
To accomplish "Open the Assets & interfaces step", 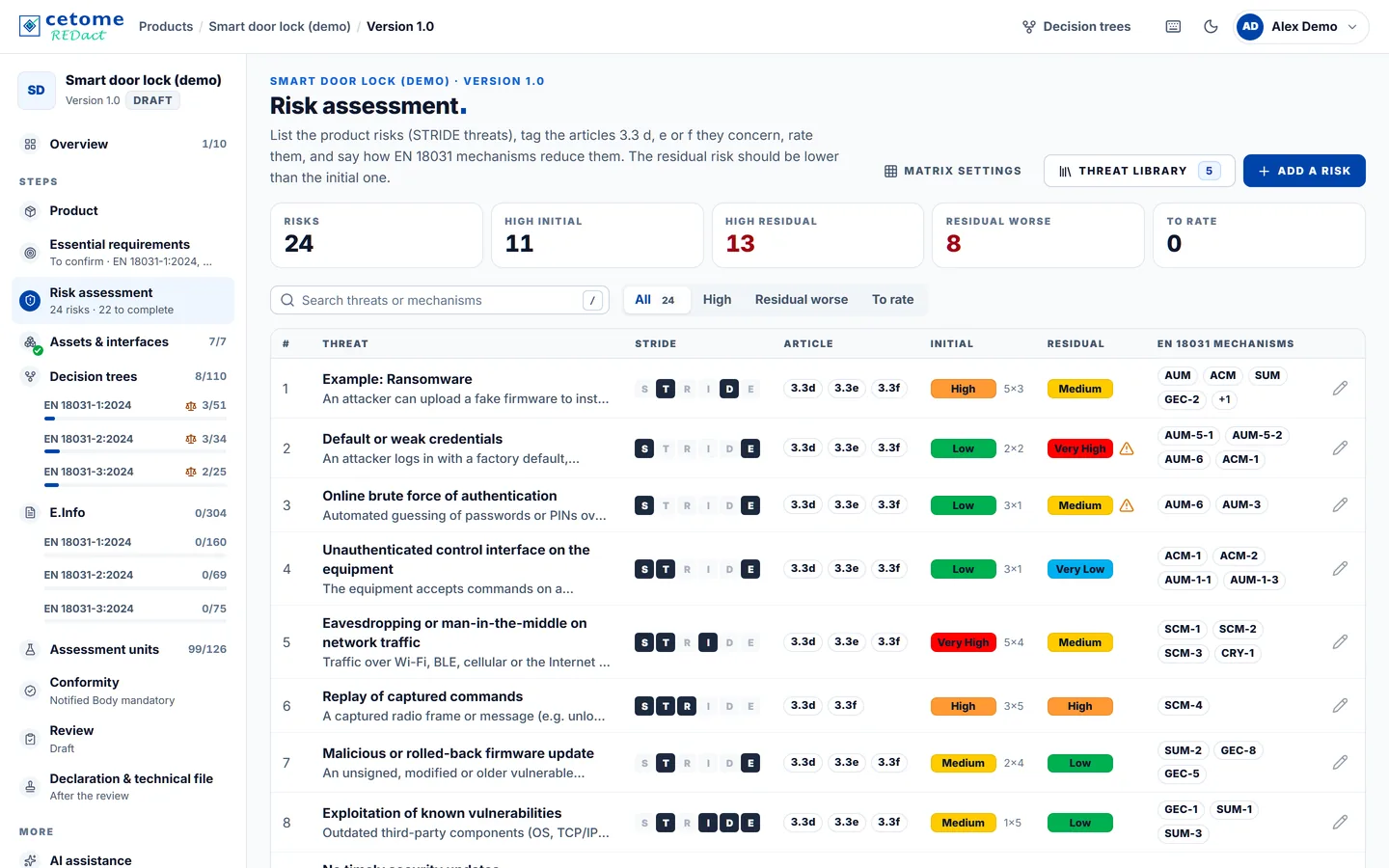I will pos(123,342).
